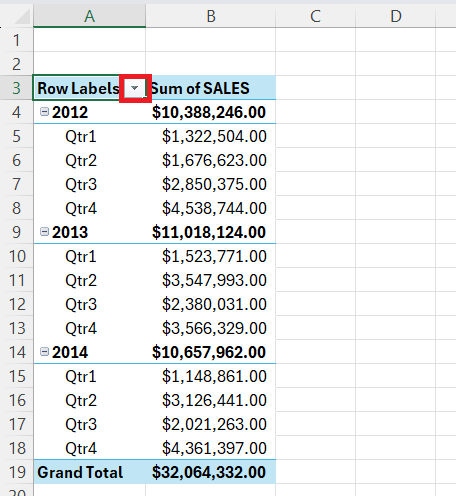Viewport: 456px width, 496px height.
Task: Select column A header
Action: (x=89, y=16)
